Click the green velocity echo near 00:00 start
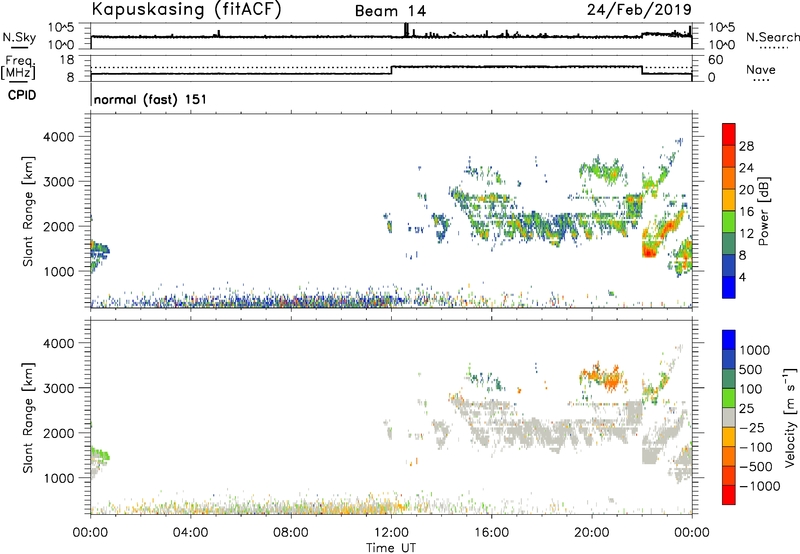 tap(100, 454)
